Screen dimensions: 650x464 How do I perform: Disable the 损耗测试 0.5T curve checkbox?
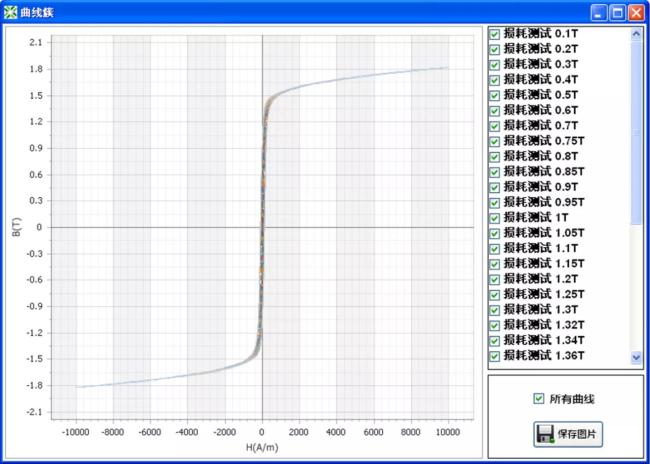coord(494,95)
